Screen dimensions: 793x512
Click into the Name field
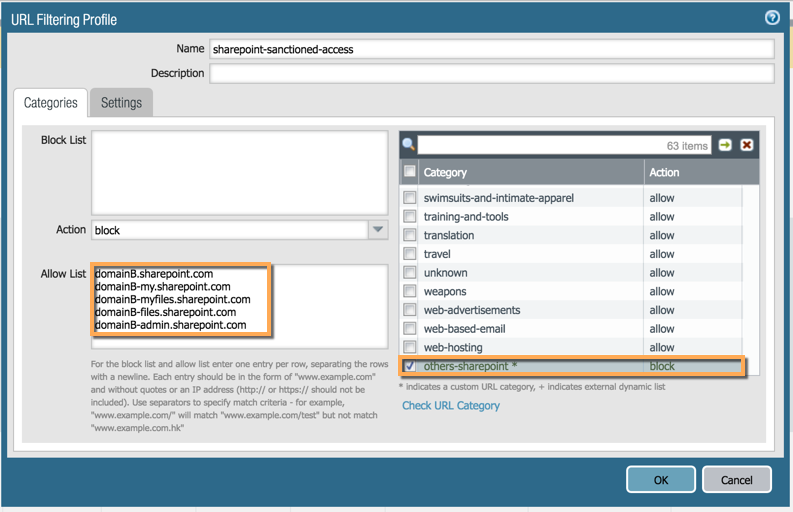(492, 49)
